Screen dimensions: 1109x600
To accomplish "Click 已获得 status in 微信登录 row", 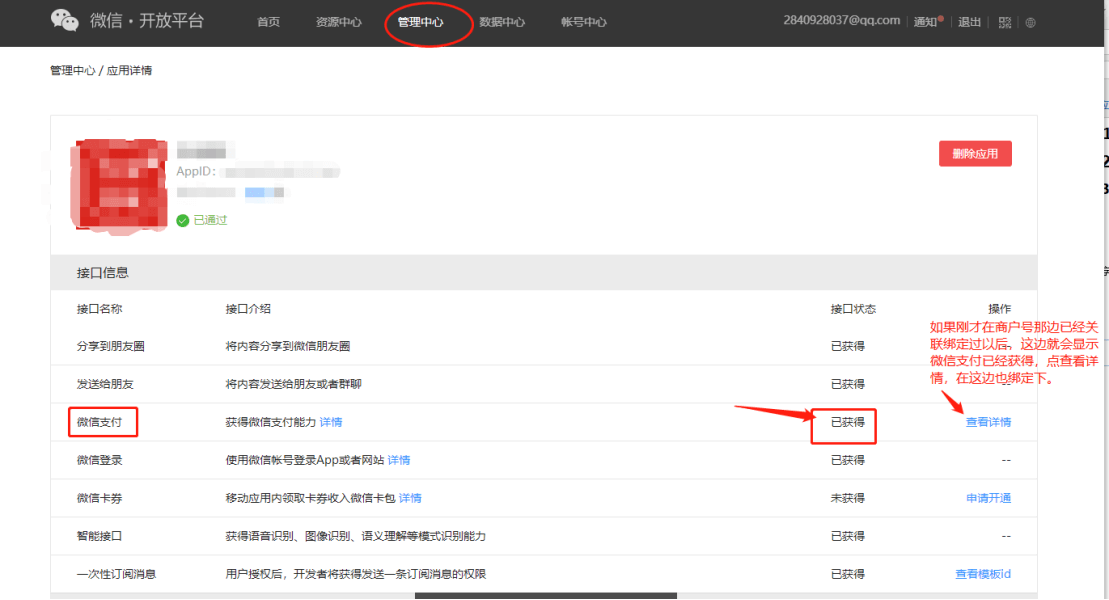I will point(847,460).
